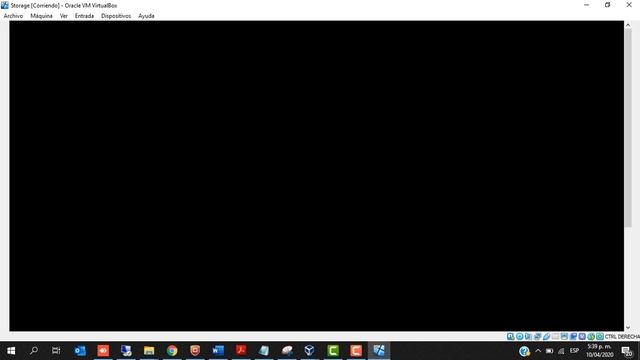Click the battery icon in system tray
Image resolution: width=640 pixels, height=360 pixels.
(549, 351)
